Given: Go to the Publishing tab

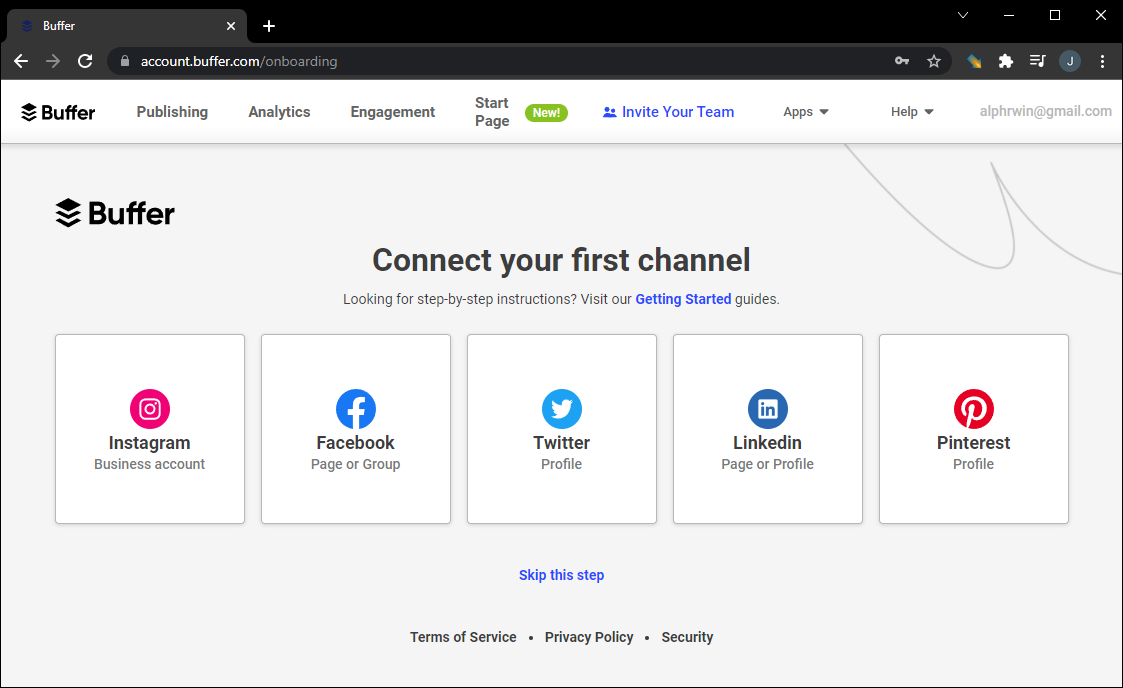Looking at the screenshot, I should pyautogui.click(x=172, y=112).
